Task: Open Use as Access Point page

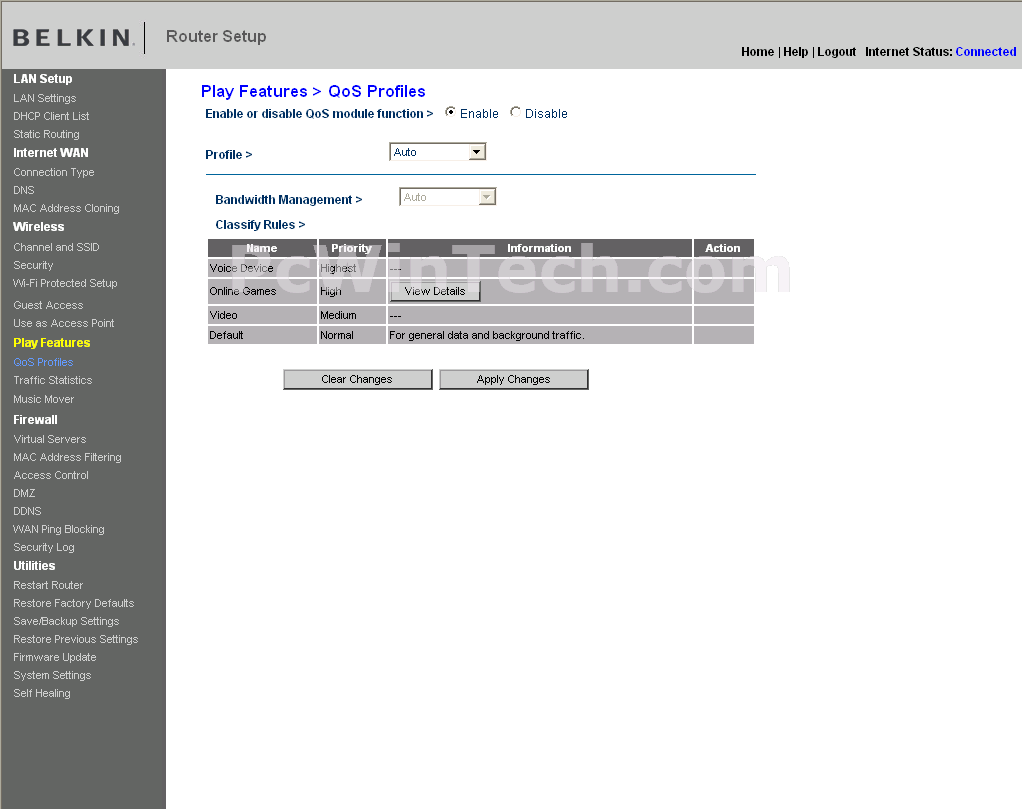Action: (63, 323)
